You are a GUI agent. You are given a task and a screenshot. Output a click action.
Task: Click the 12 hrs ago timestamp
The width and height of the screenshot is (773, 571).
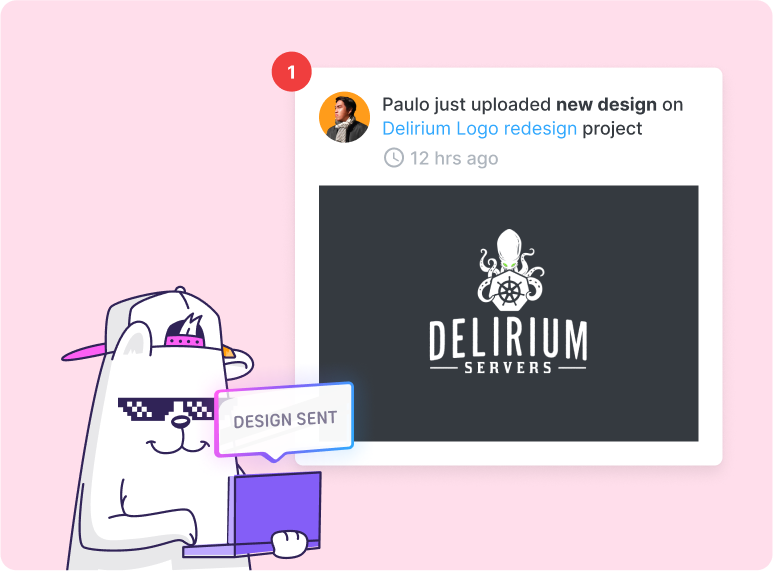pos(454,158)
